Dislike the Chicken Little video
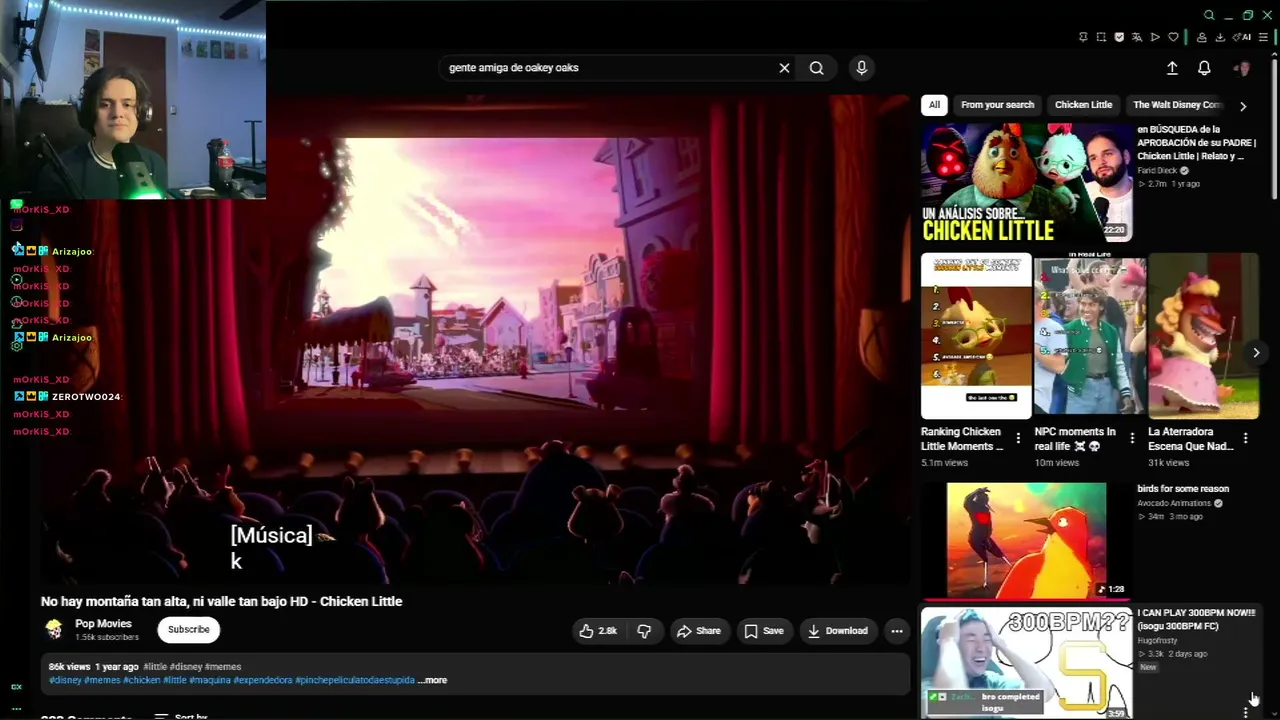The width and height of the screenshot is (1280, 720). click(x=644, y=631)
